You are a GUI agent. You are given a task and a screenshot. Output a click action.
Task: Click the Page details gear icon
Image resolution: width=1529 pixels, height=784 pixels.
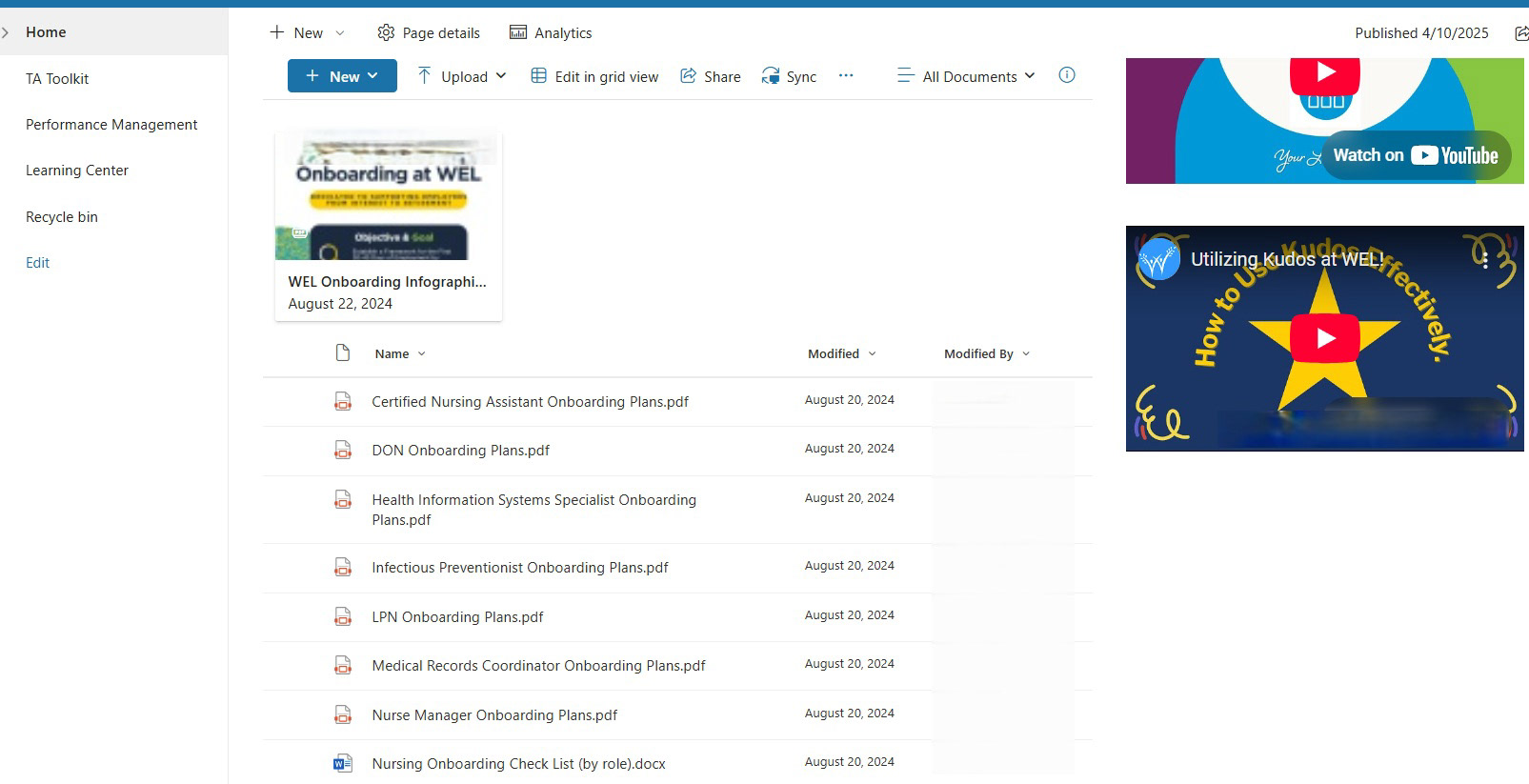point(386,32)
